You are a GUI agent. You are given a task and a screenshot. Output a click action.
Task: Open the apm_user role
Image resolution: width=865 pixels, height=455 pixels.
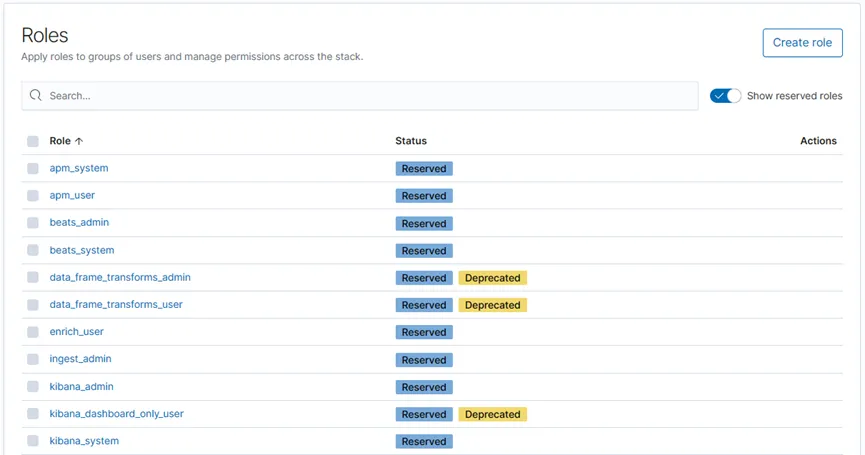click(x=72, y=195)
